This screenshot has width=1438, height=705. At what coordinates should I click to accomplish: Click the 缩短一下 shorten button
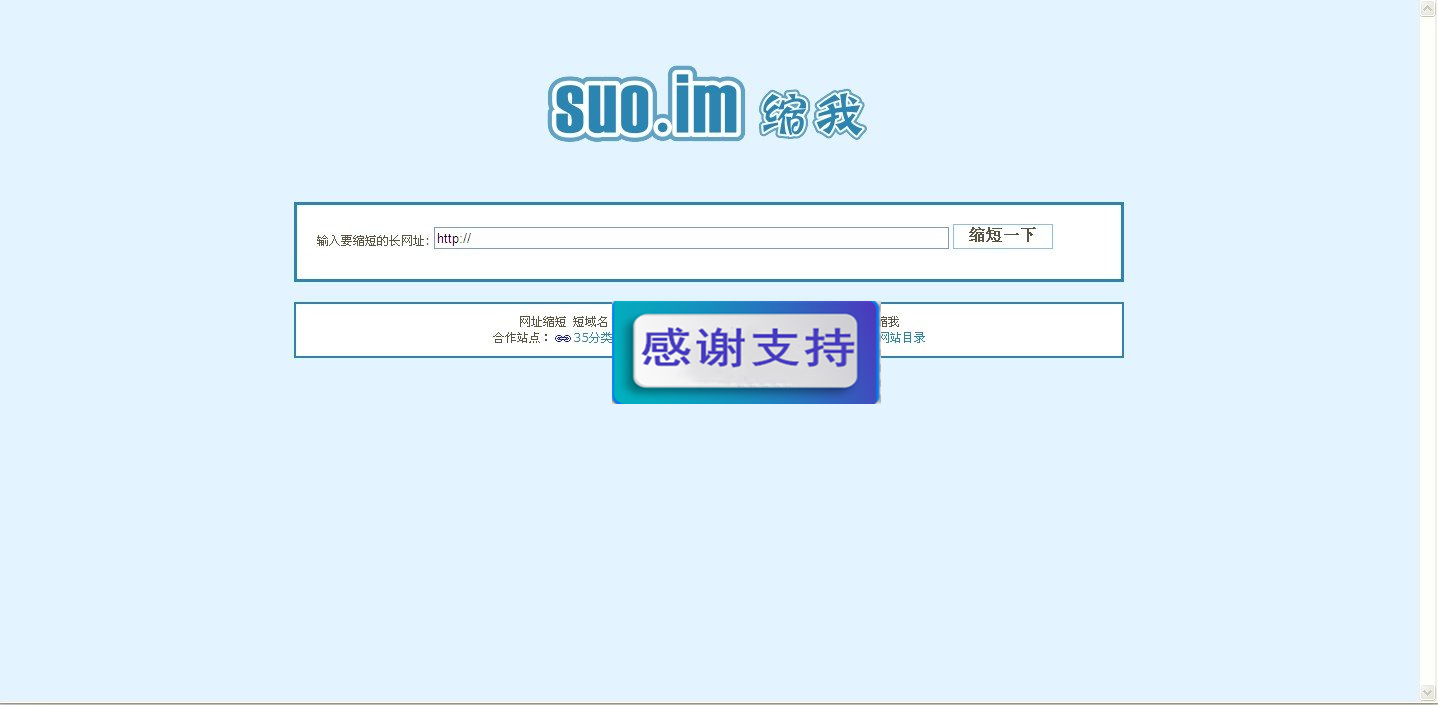1002,236
